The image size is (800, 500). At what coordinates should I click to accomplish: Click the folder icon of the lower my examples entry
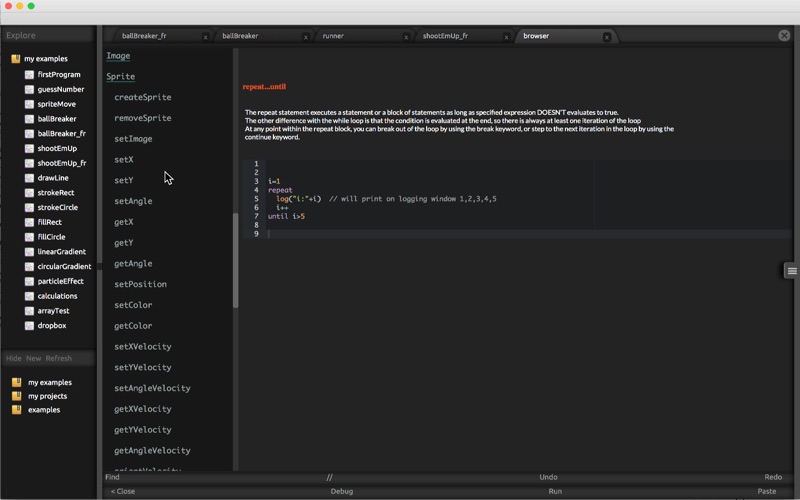pos(17,382)
